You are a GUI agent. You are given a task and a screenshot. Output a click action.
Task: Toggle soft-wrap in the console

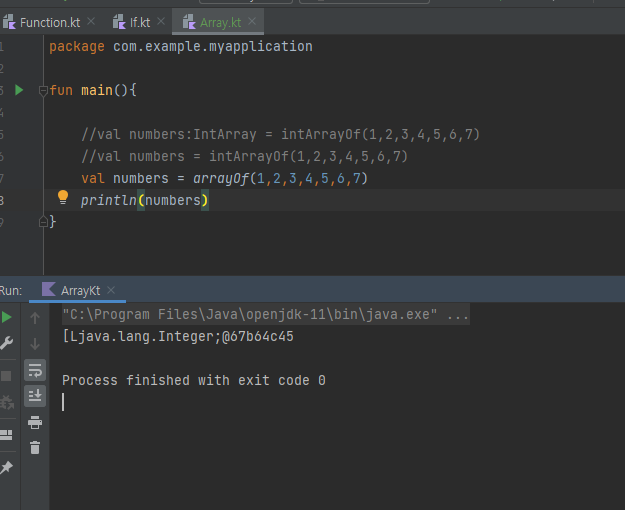[x=35, y=370]
